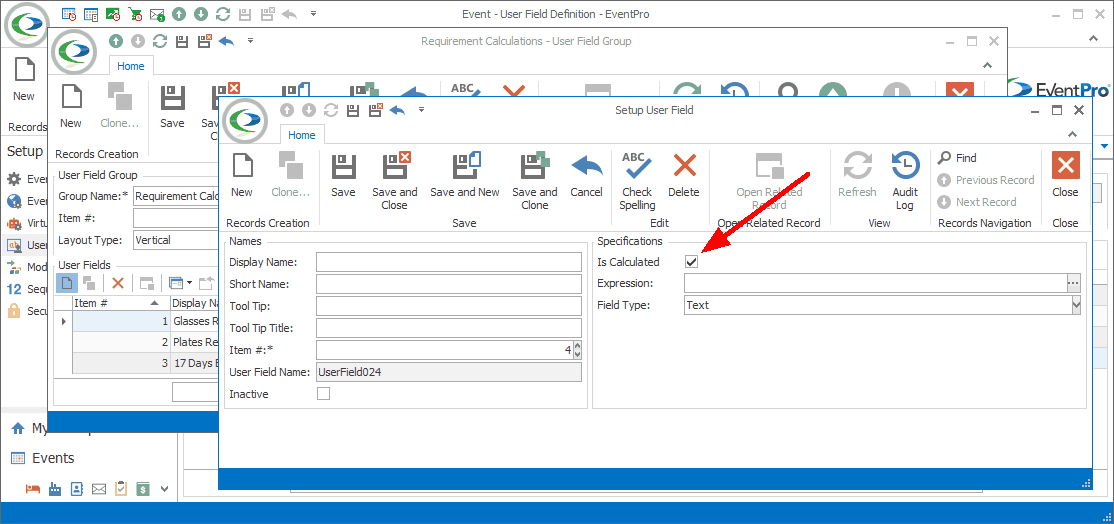The height and width of the screenshot is (524, 1114).
Task: Sort by Item # column header
Action: pos(121,303)
